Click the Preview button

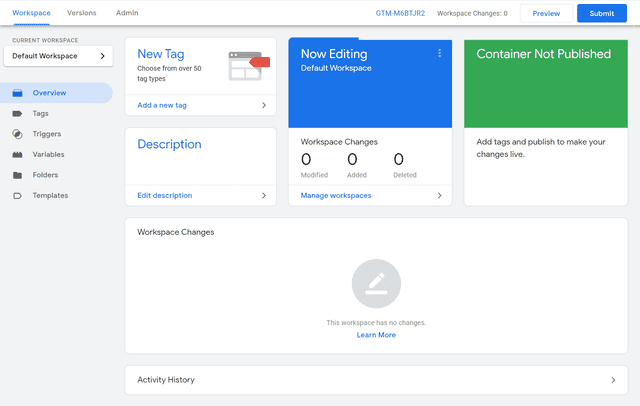tap(546, 13)
